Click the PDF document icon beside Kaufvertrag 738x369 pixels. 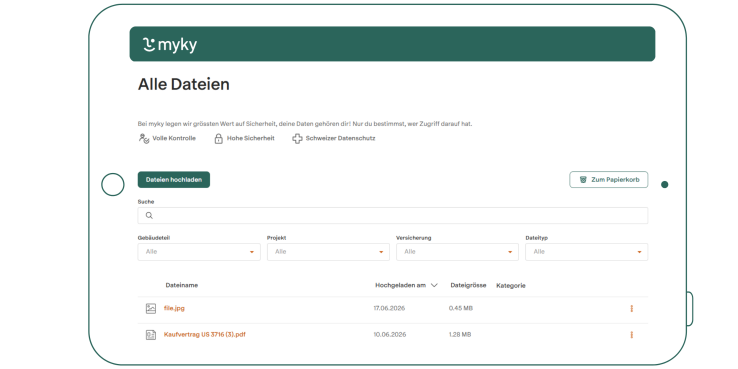pyautogui.click(x=151, y=335)
